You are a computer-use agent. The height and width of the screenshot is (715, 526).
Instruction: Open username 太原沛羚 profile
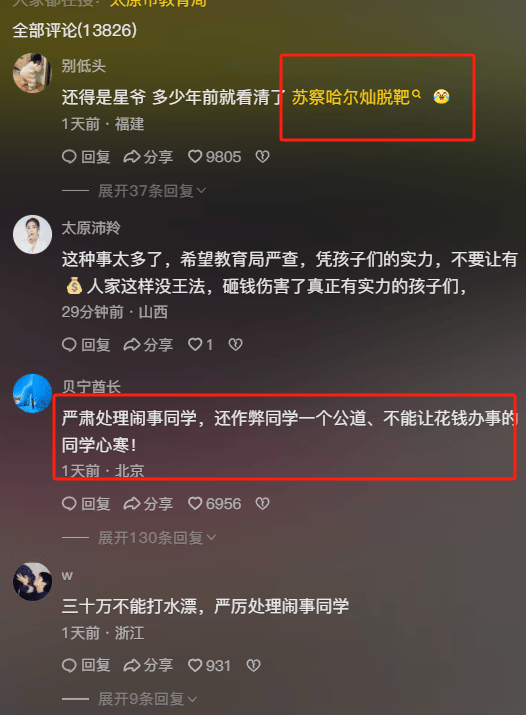coord(91,228)
